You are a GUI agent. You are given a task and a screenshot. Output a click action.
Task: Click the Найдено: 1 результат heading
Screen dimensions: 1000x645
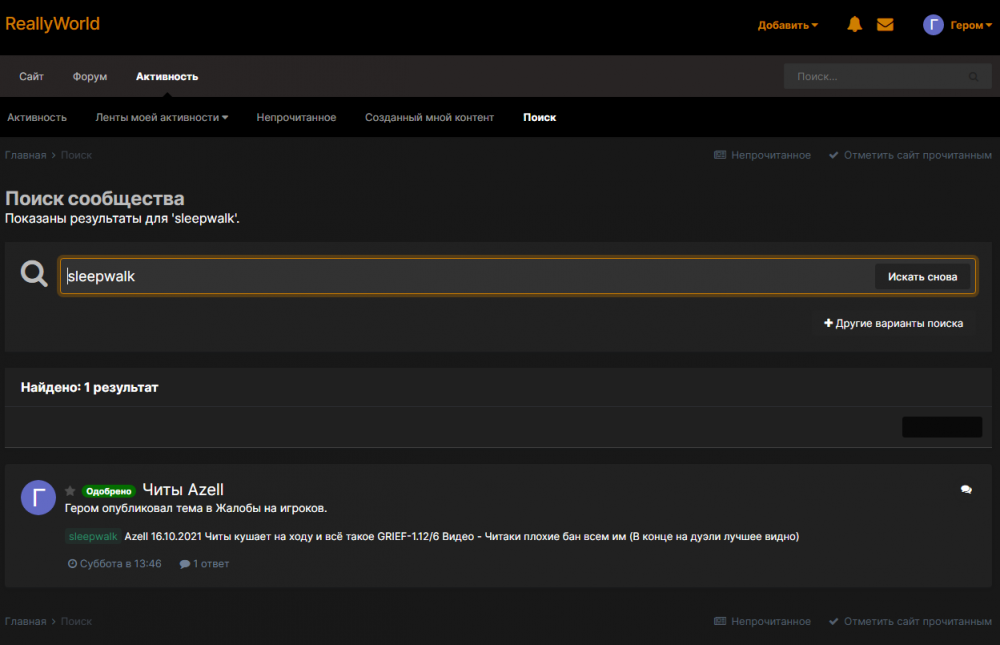pyautogui.click(x=89, y=387)
